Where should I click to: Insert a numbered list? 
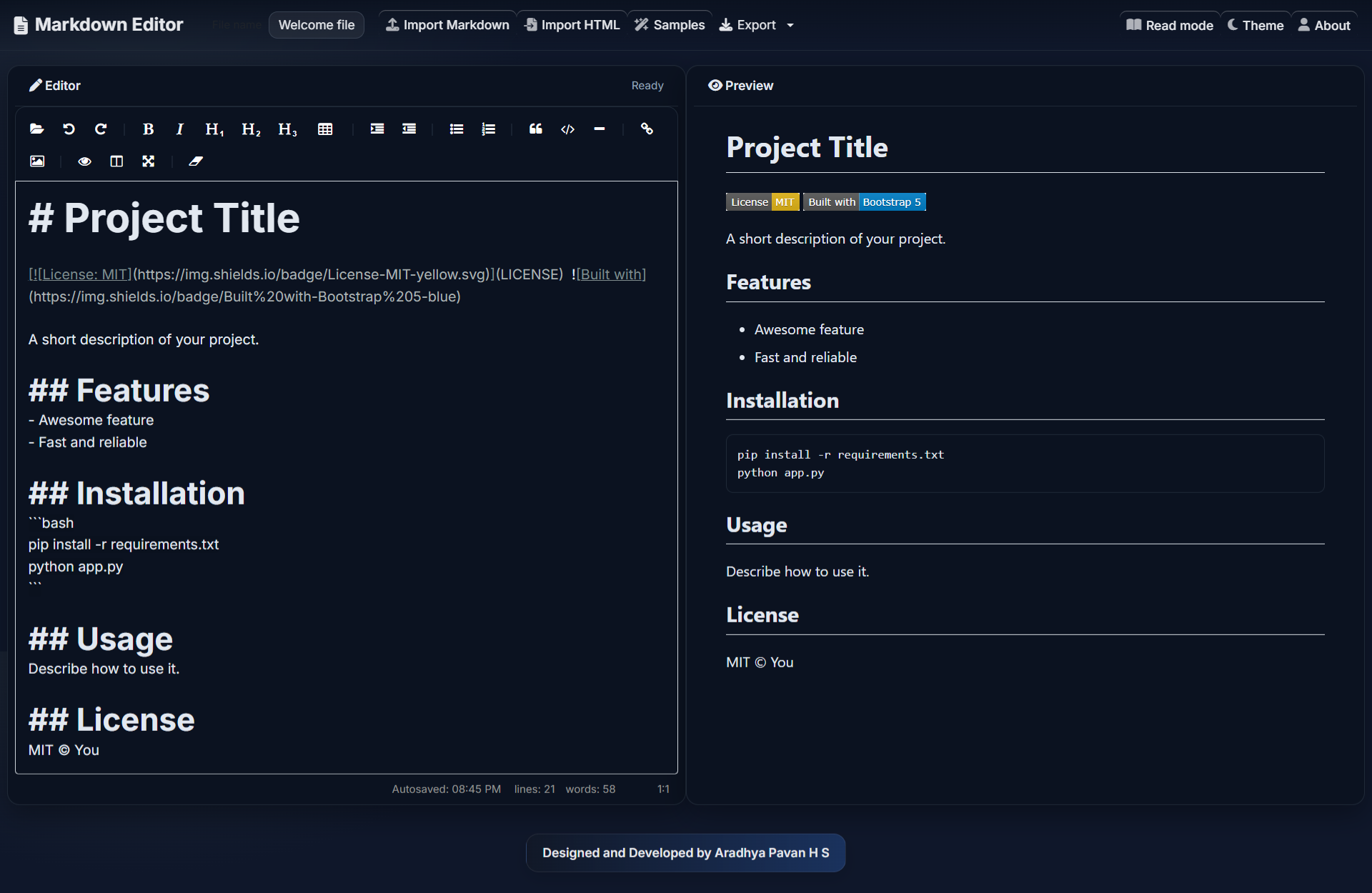pos(489,129)
